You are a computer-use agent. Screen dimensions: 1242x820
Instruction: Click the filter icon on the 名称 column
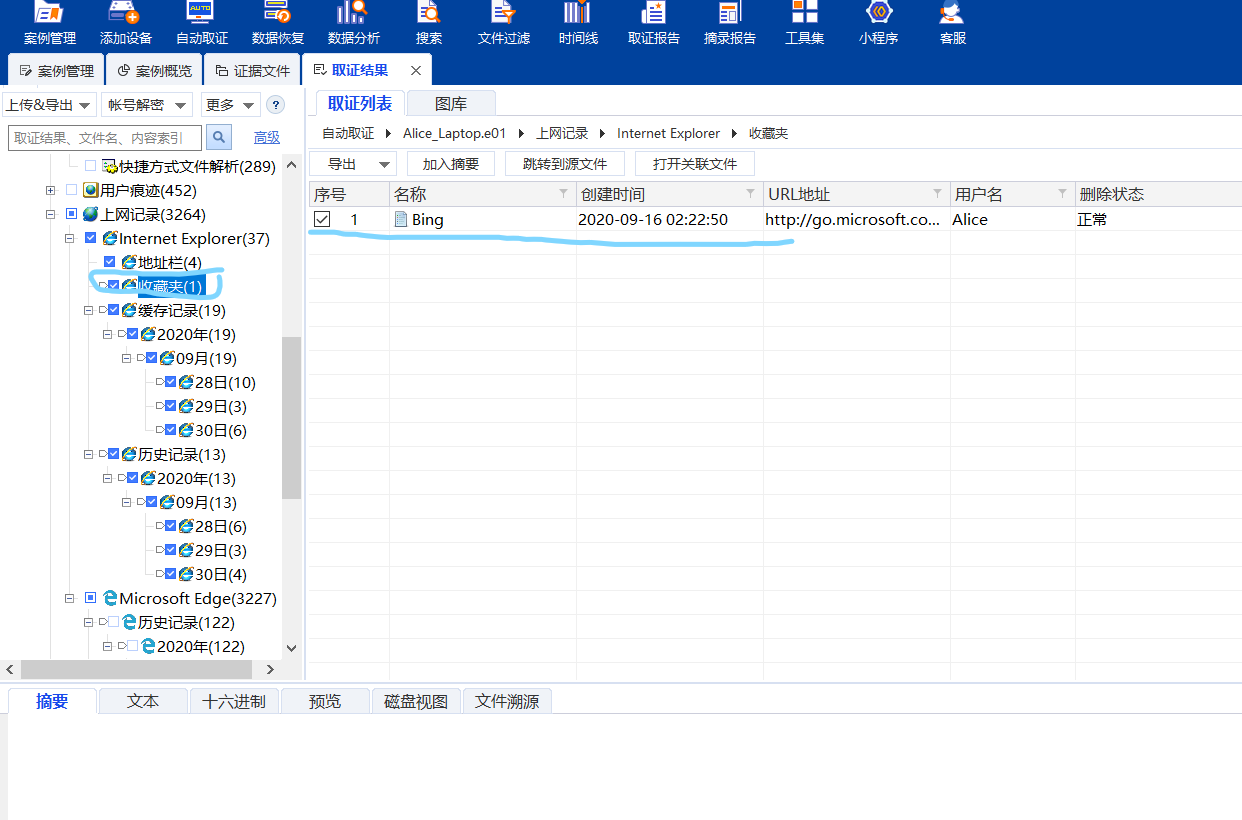coord(563,193)
